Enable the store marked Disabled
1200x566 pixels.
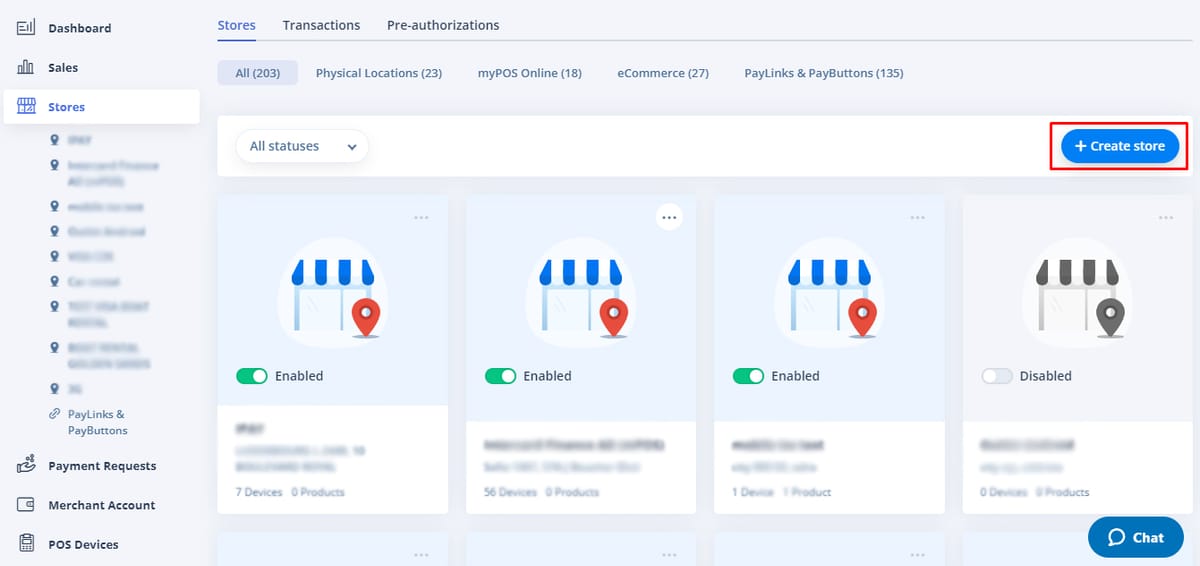997,376
